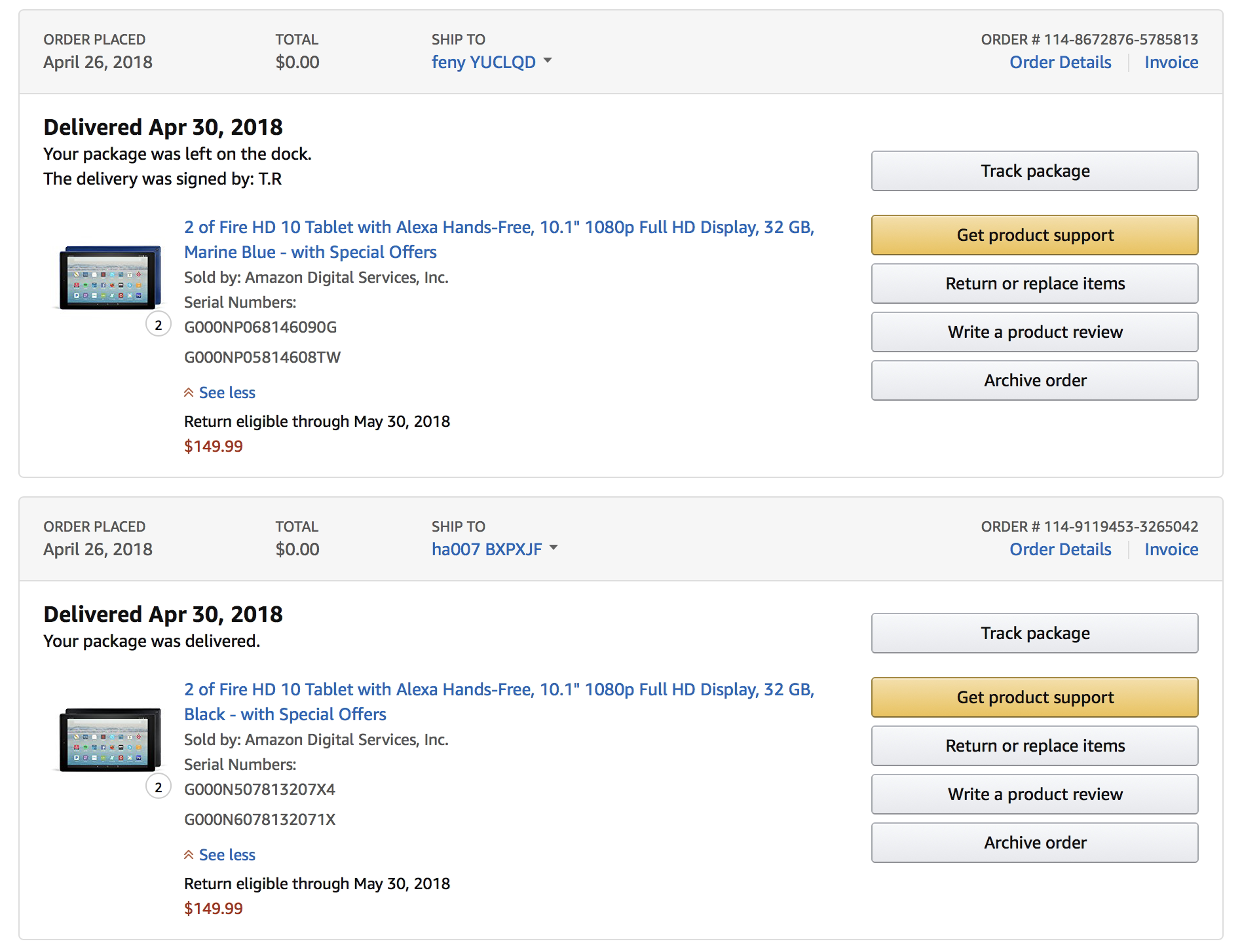
Task: Return or replace Marine Blue tablet items
Action: pyautogui.click(x=1034, y=284)
